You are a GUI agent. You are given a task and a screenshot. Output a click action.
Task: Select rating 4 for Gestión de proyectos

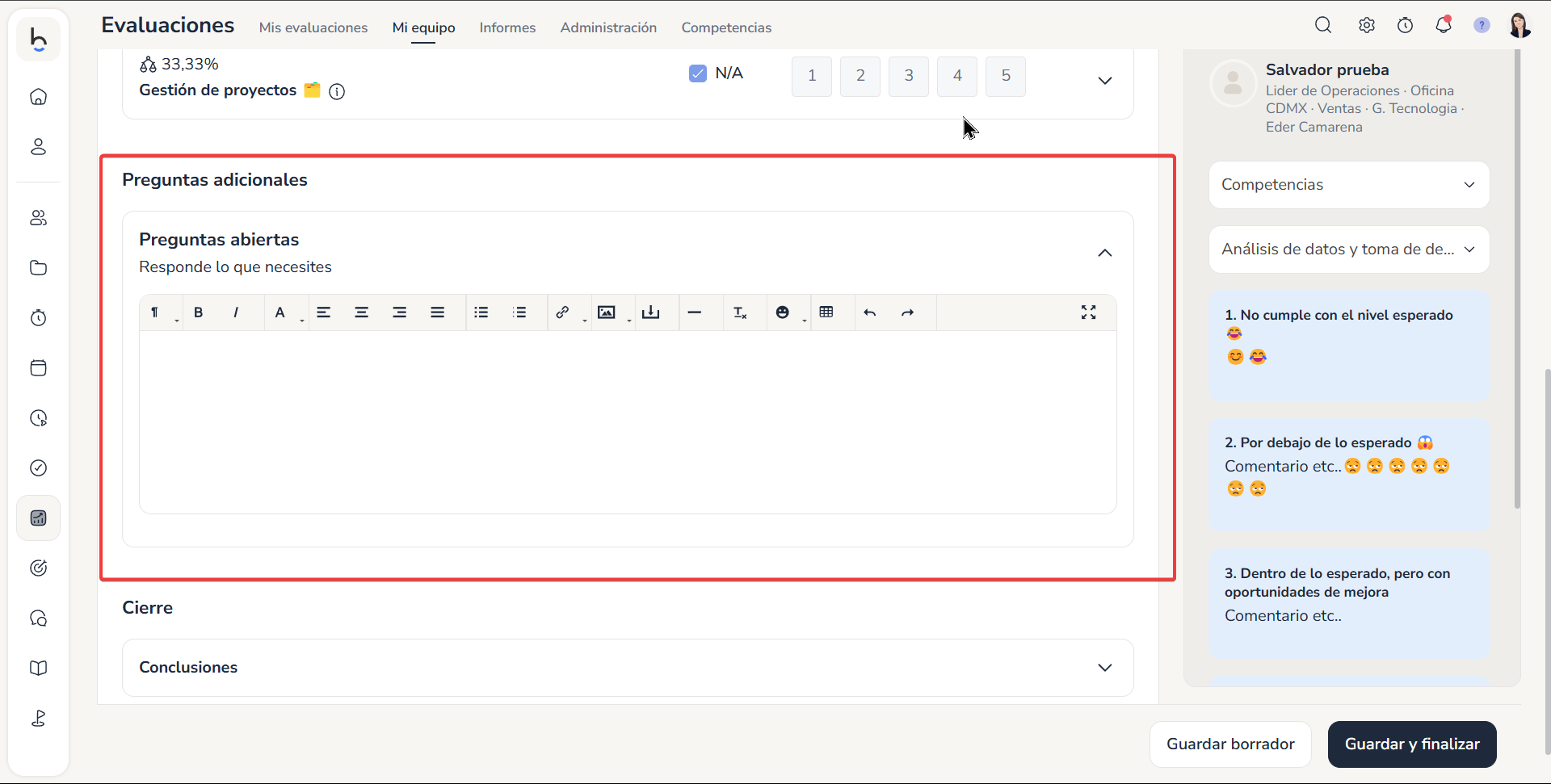tap(957, 76)
